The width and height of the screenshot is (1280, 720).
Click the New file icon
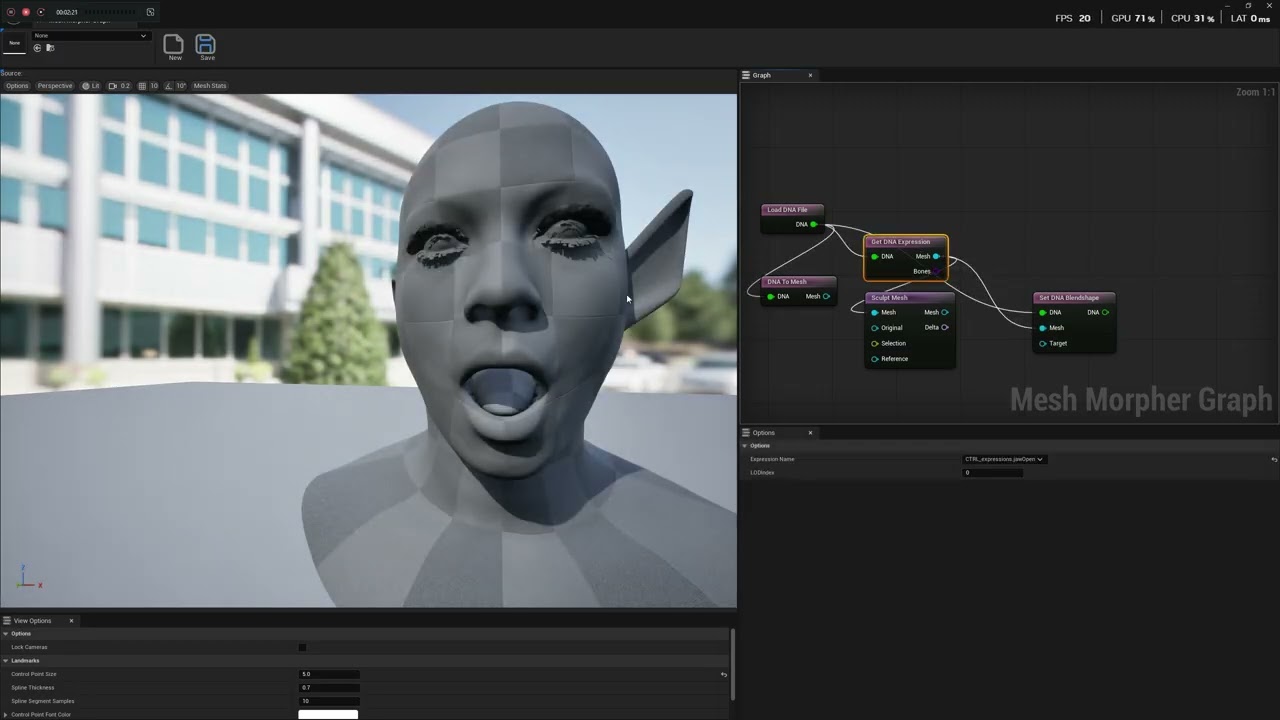(x=173, y=45)
